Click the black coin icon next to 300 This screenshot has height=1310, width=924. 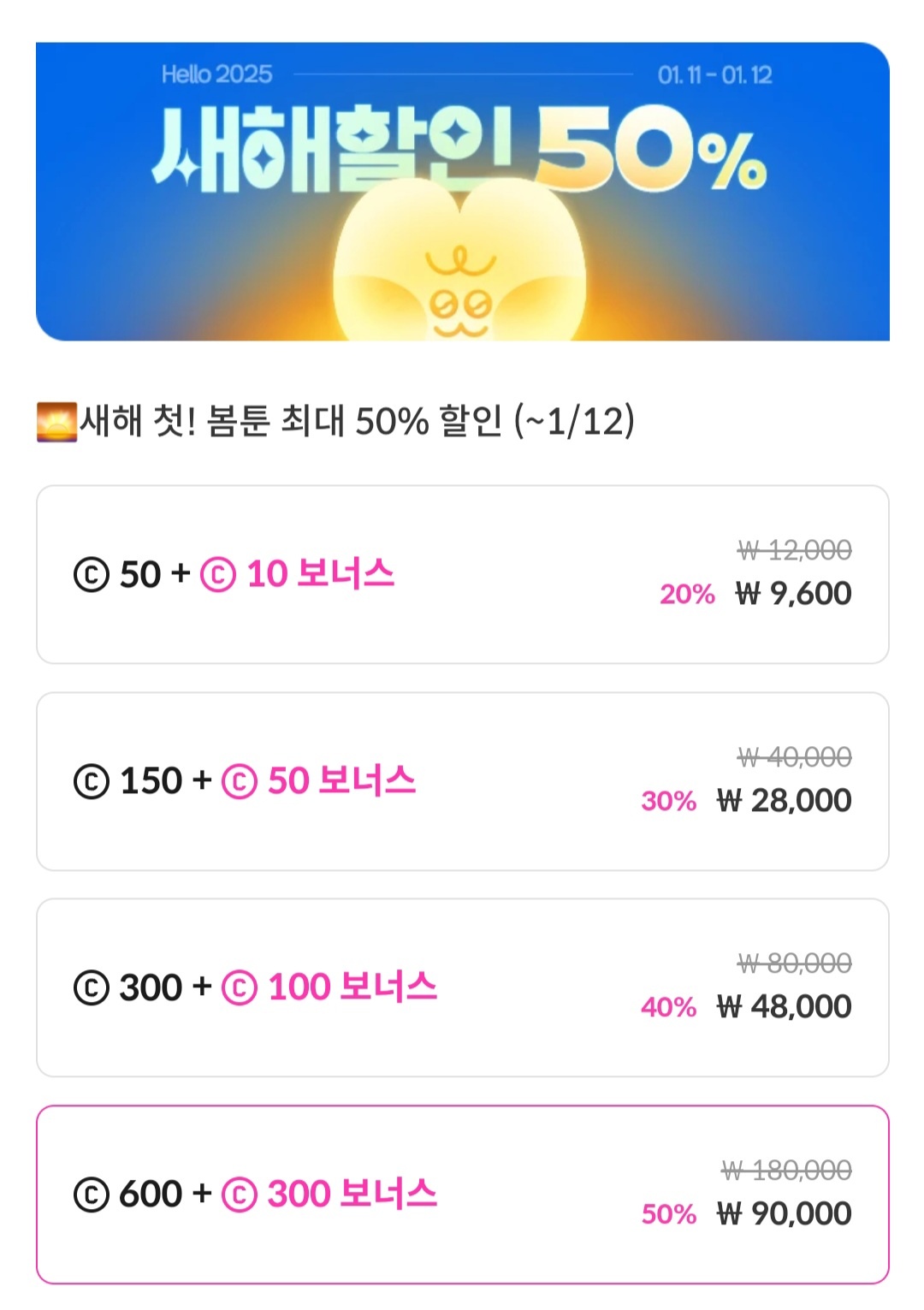click(92, 988)
